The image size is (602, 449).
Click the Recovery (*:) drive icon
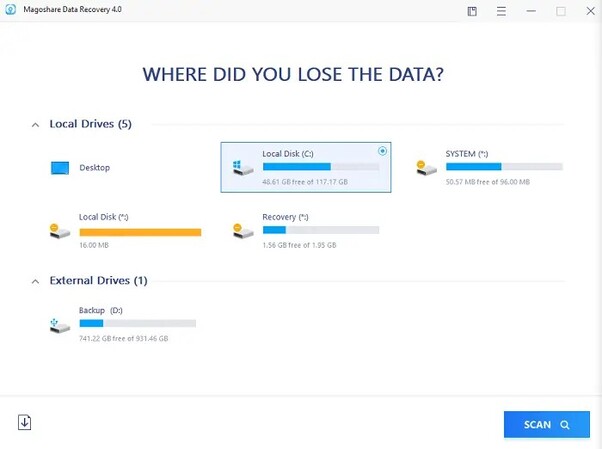pos(242,231)
